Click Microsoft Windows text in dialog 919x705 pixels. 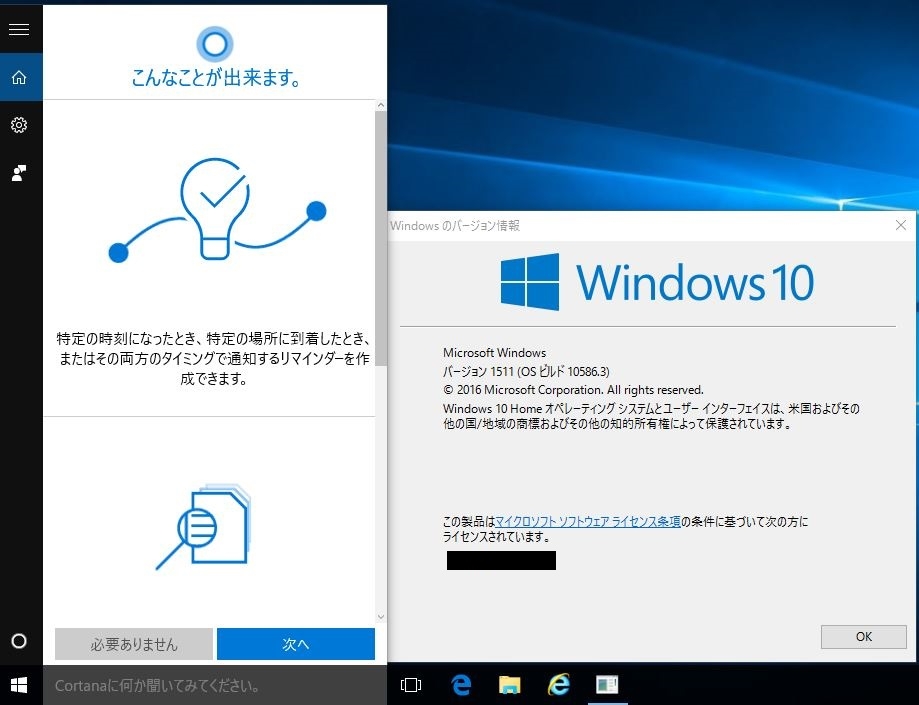495,353
